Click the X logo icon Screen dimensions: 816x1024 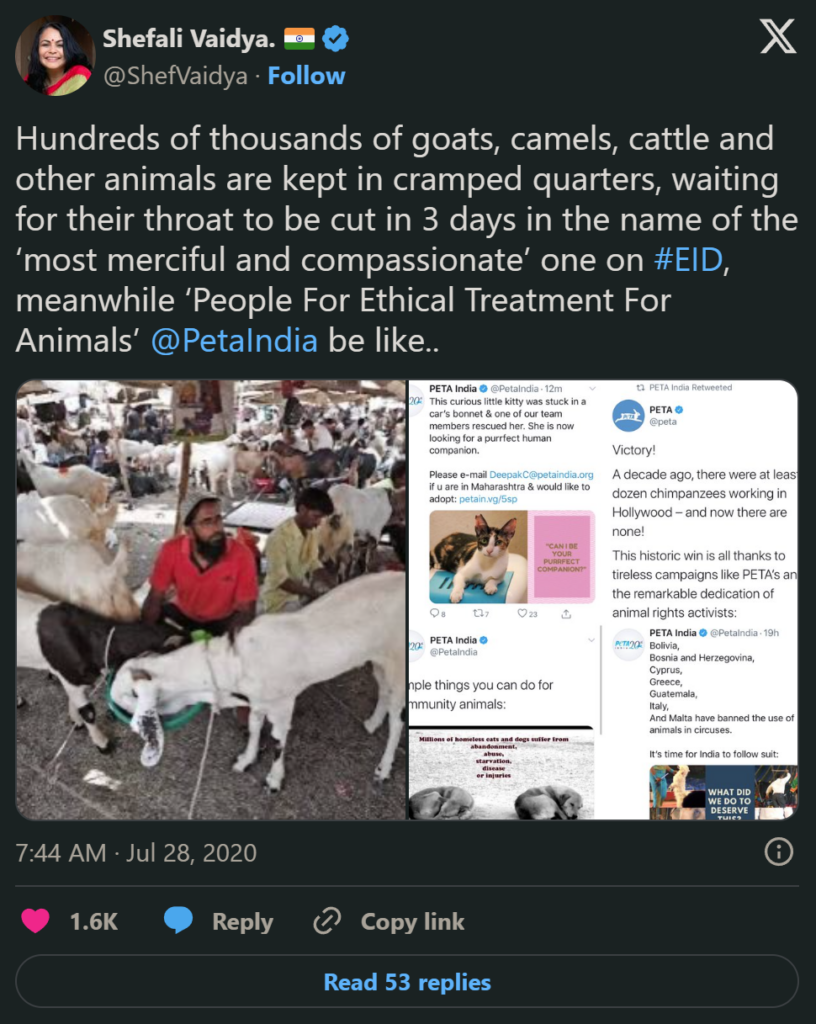(x=778, y=37)
